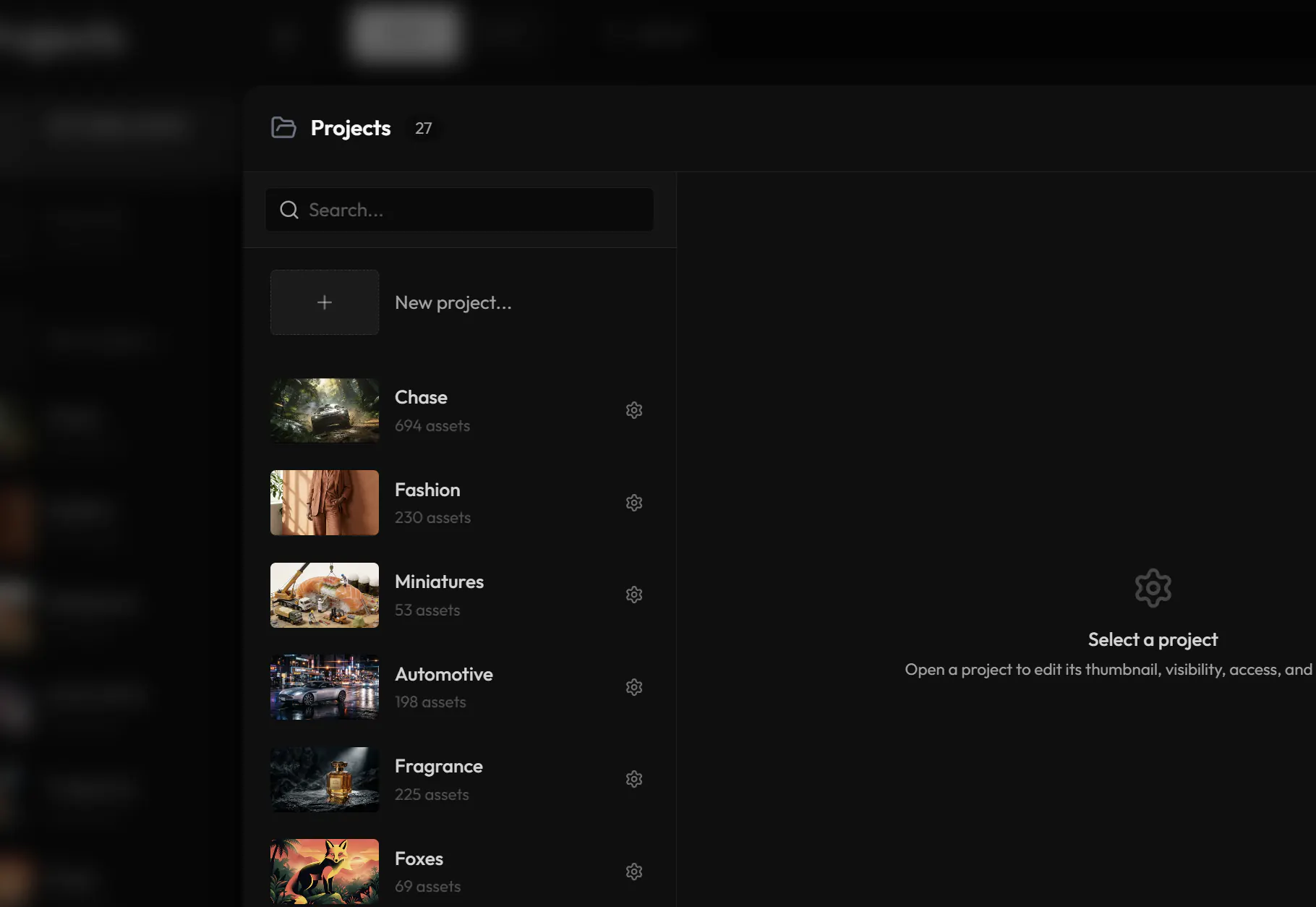This screenshot has width=1316, height=907.
Task: Select the Fashion project name
Action: point(427,490)
